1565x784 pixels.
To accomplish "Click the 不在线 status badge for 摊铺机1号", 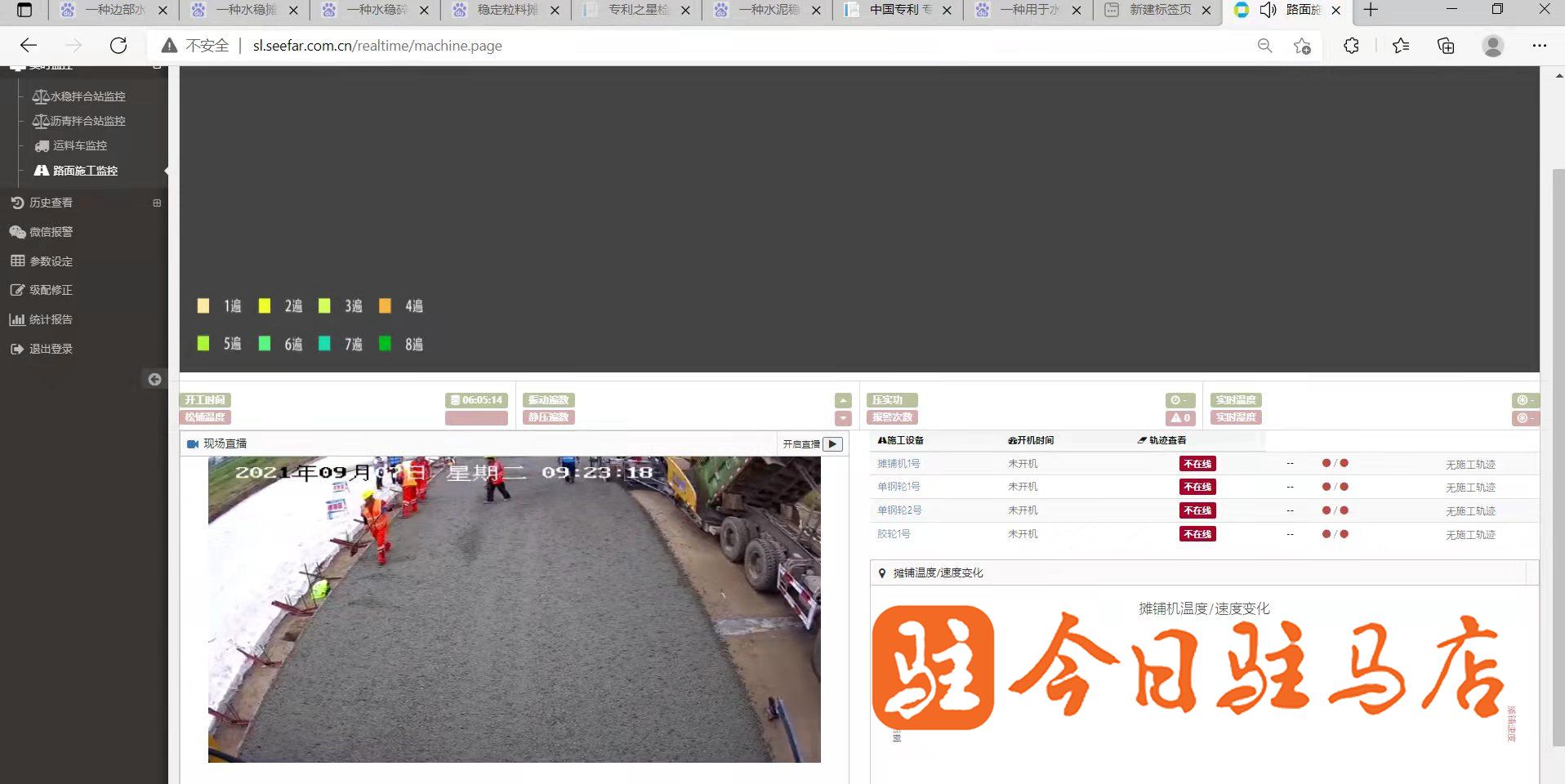I will tap(1197, 464).
